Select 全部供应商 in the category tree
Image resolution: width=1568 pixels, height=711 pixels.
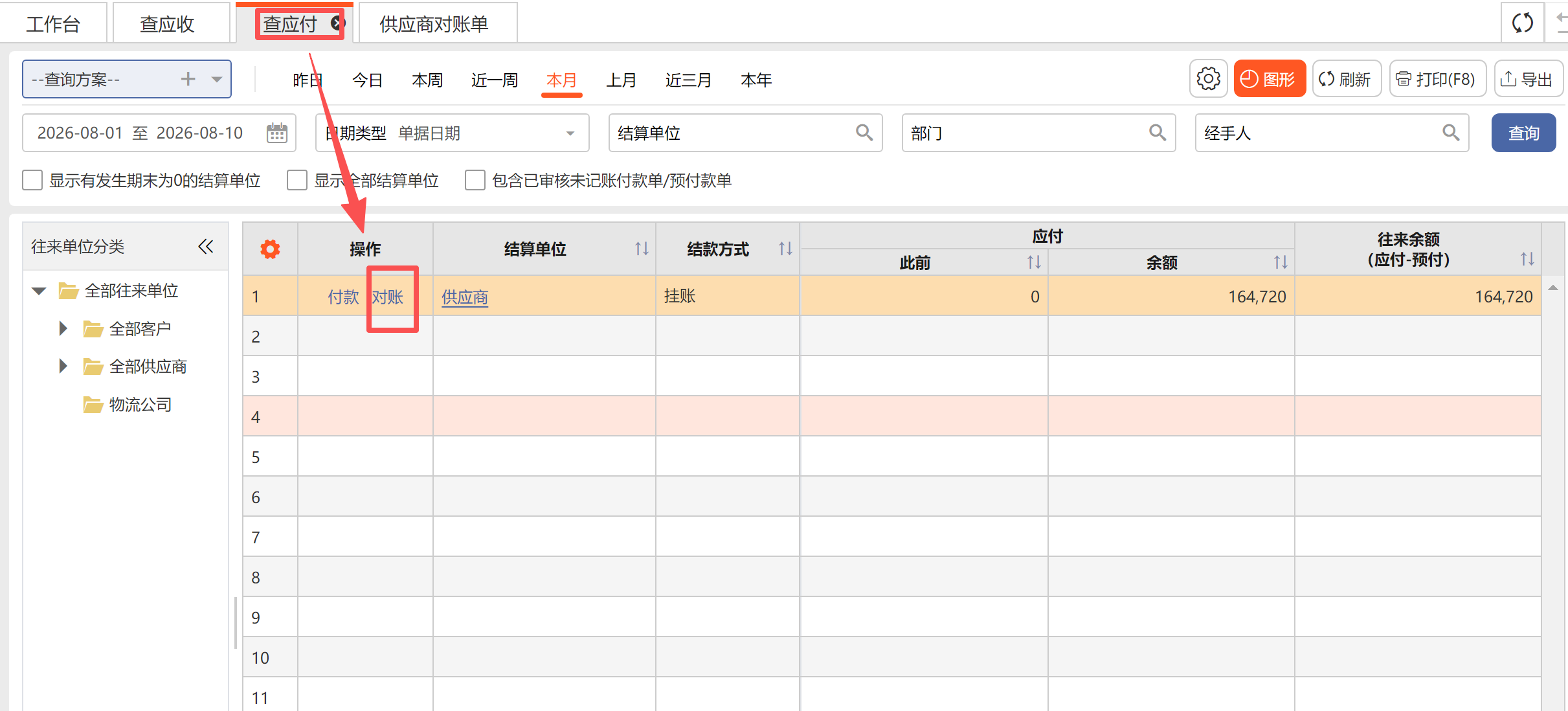[148, 367]
